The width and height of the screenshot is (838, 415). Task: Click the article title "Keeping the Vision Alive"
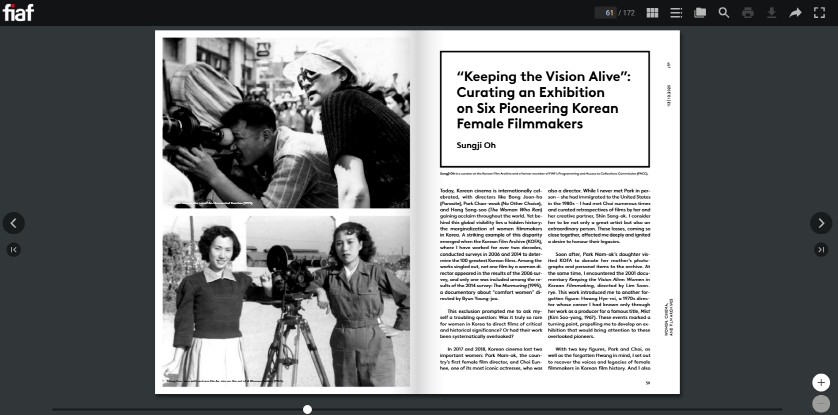(x=544, y=100)
